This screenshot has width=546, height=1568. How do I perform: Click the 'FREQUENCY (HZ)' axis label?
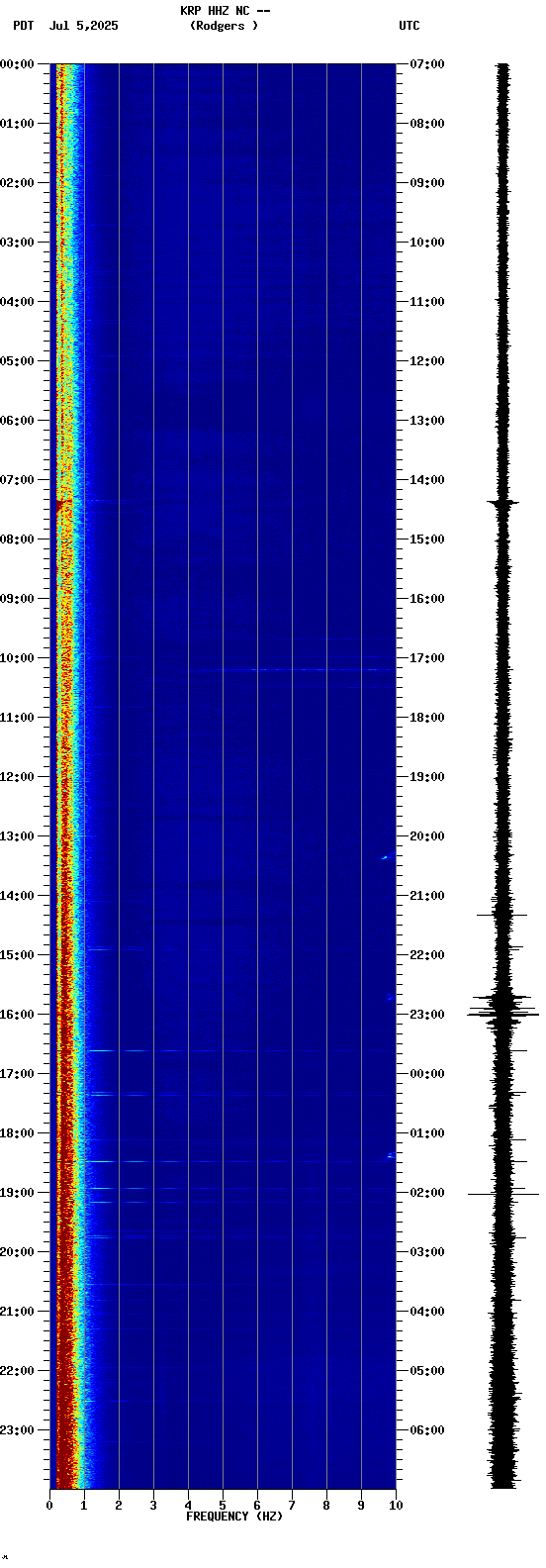click(234, 1517)
